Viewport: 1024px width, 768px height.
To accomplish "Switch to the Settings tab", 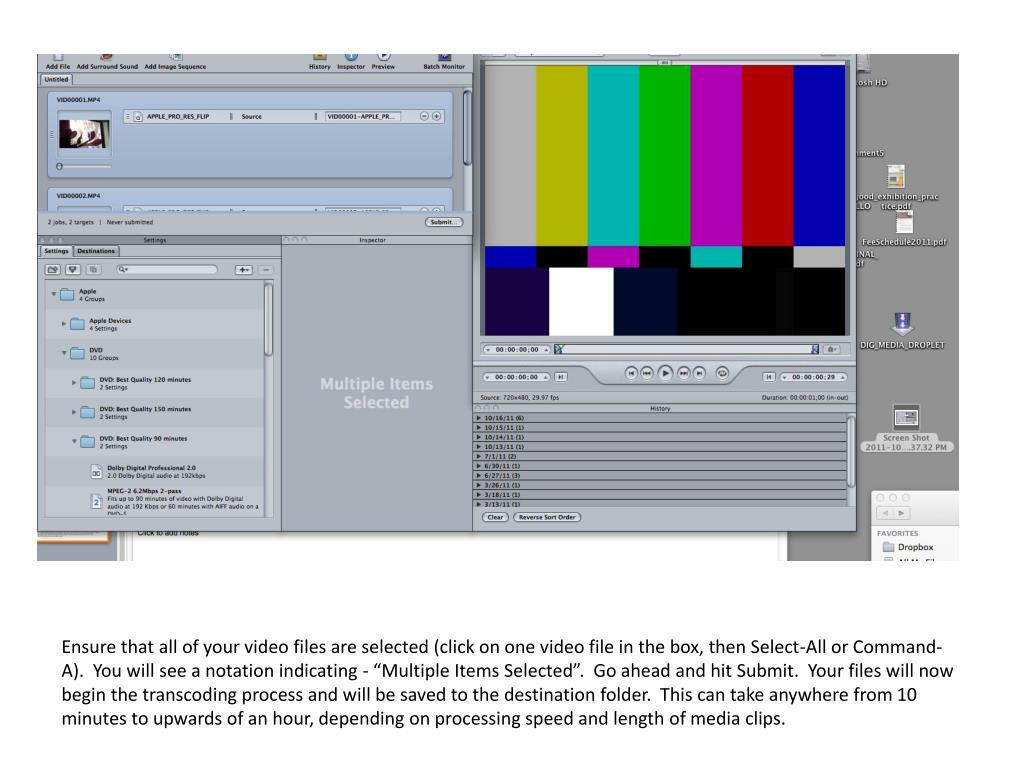I will click(x=56, y=251).
